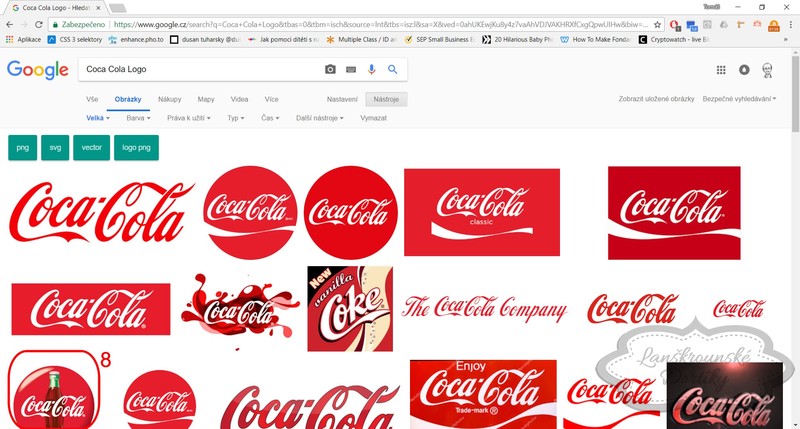800x429 pixels.
Task: Select the Obrázky tab
Action: point(128,99)
